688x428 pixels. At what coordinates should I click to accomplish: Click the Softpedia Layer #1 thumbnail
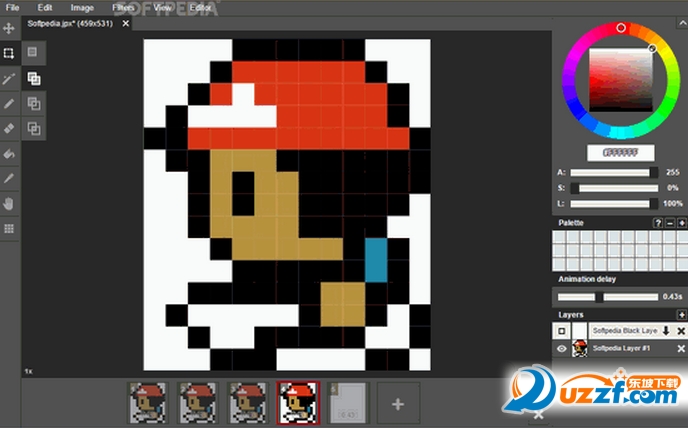[579, 349]
